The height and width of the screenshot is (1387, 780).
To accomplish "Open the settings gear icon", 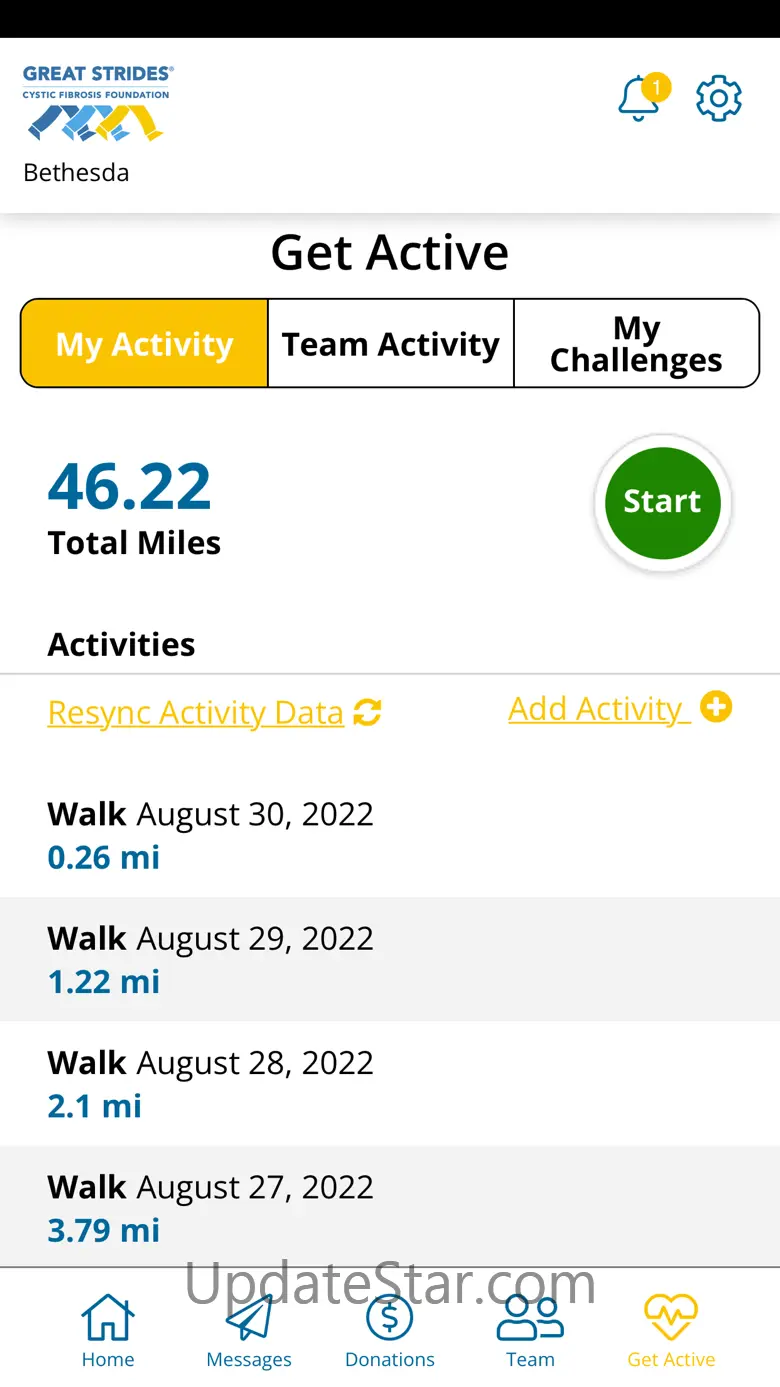I will 719,98.
